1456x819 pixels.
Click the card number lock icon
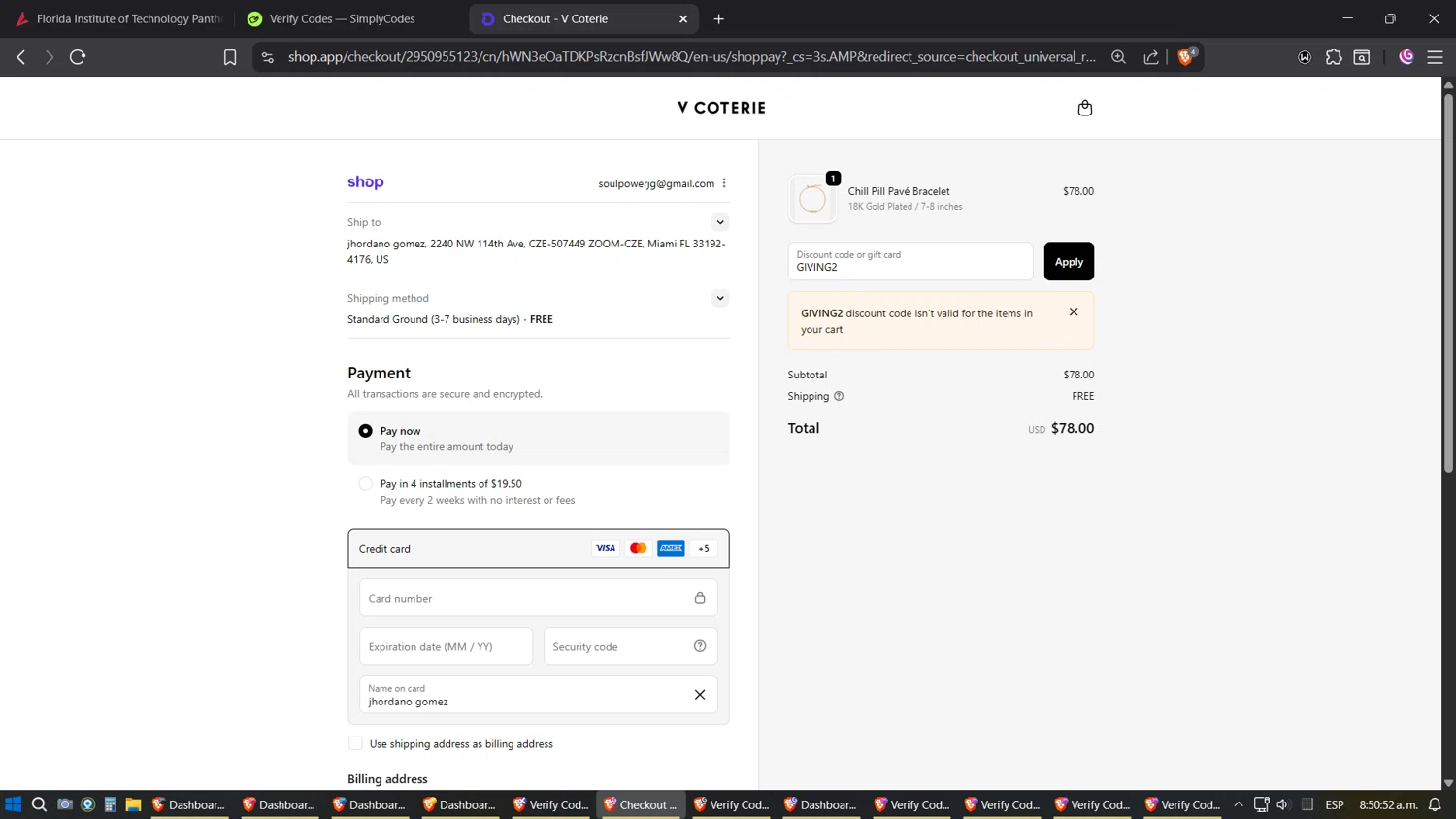point(700,598)
